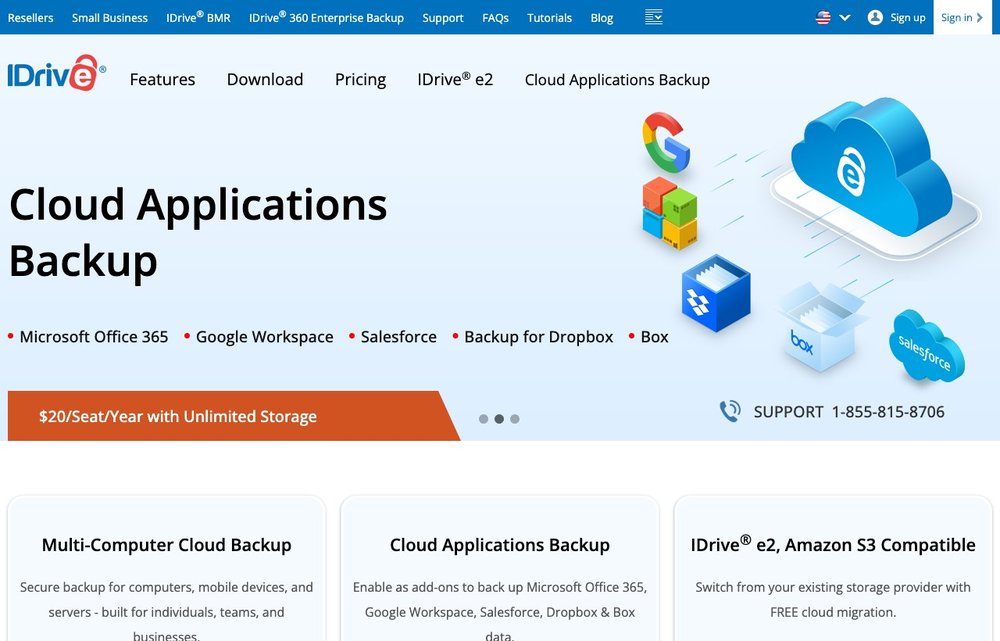Viewport: 1000px width, 641px height.
Task: Go to IDrive BMR page
Action: pos(198,18)
